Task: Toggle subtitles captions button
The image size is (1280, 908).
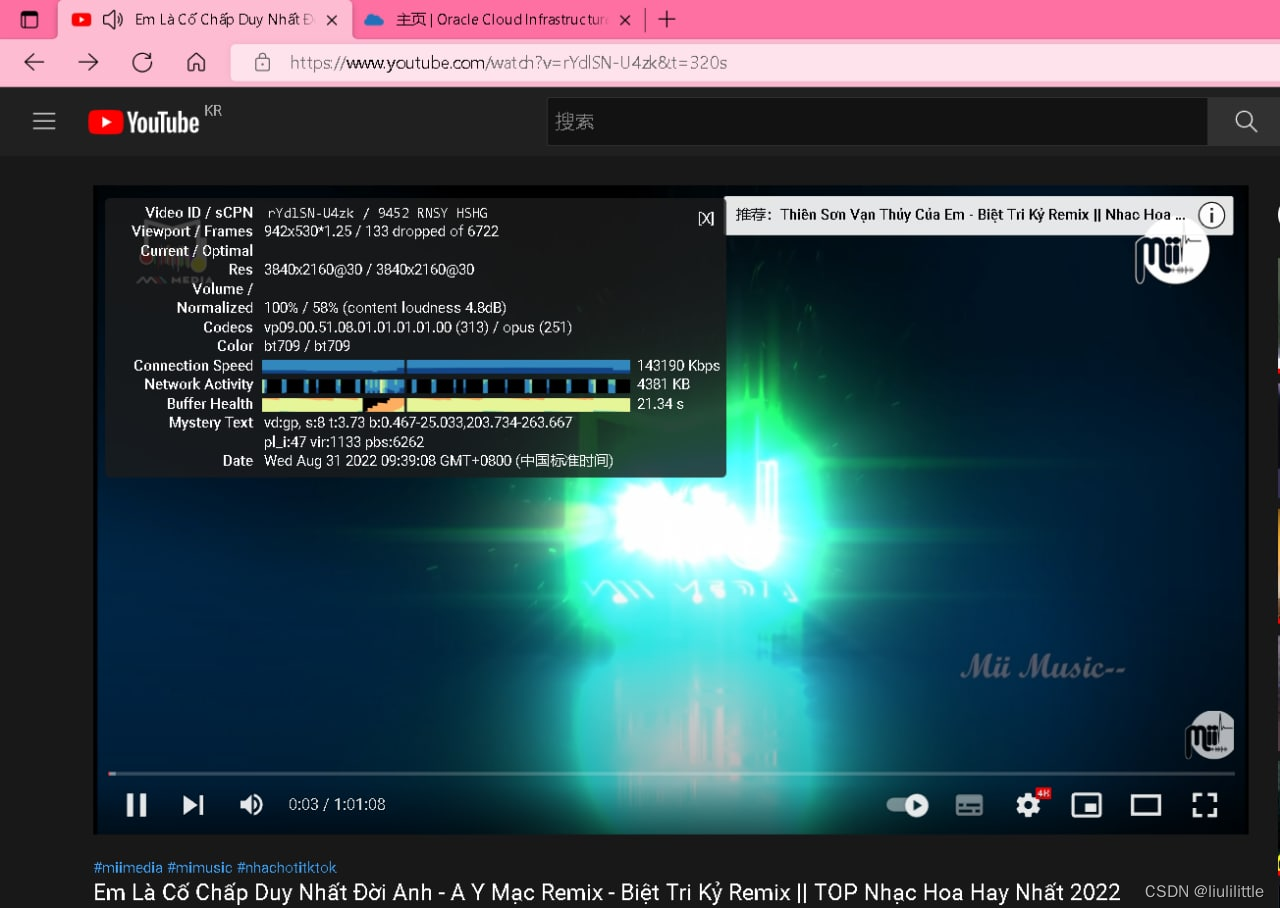Action: (x=969, y=805)
